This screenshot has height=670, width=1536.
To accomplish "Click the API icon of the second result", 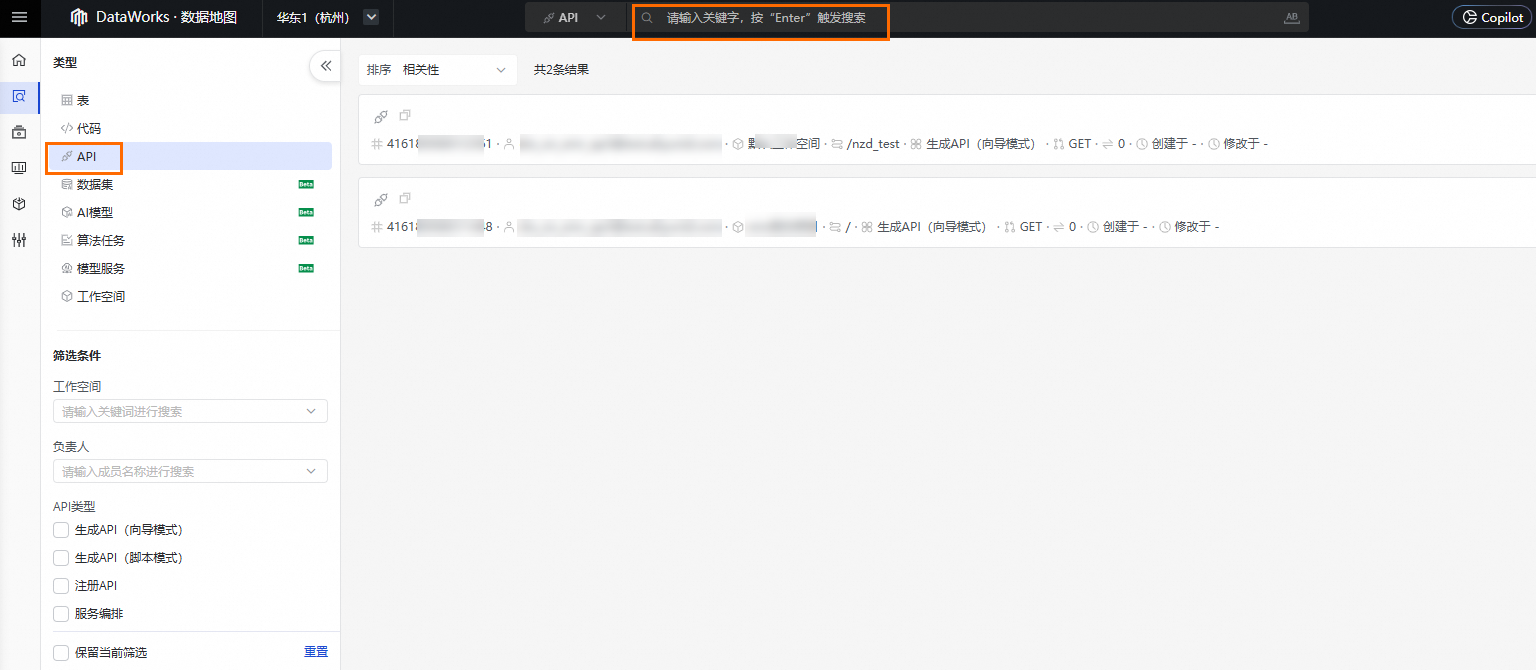I will (x=381, y=199).
